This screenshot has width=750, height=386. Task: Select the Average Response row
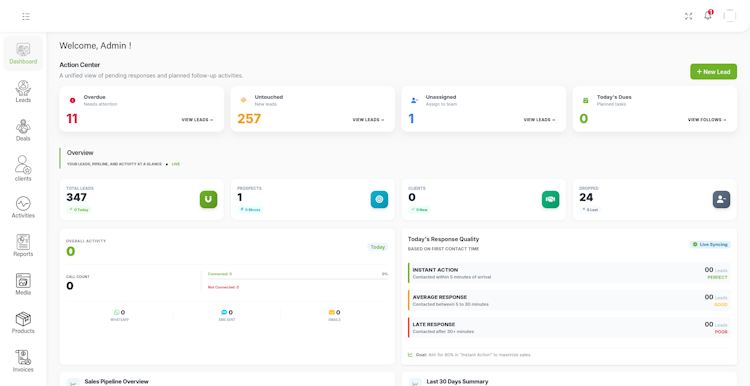pyautogui.click(x=569, y=300)
